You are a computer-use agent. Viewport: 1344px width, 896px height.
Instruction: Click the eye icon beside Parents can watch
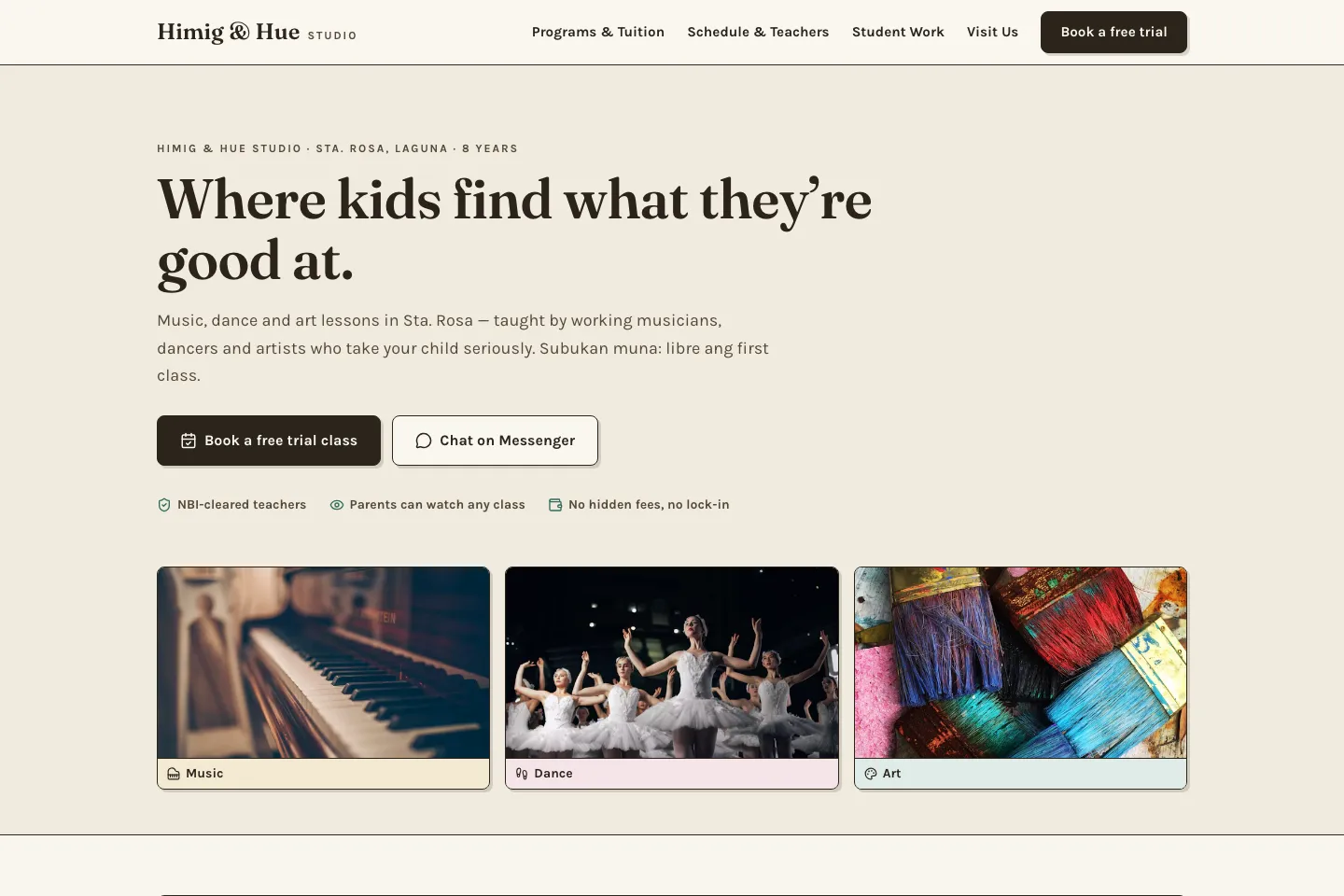[337, 505]
